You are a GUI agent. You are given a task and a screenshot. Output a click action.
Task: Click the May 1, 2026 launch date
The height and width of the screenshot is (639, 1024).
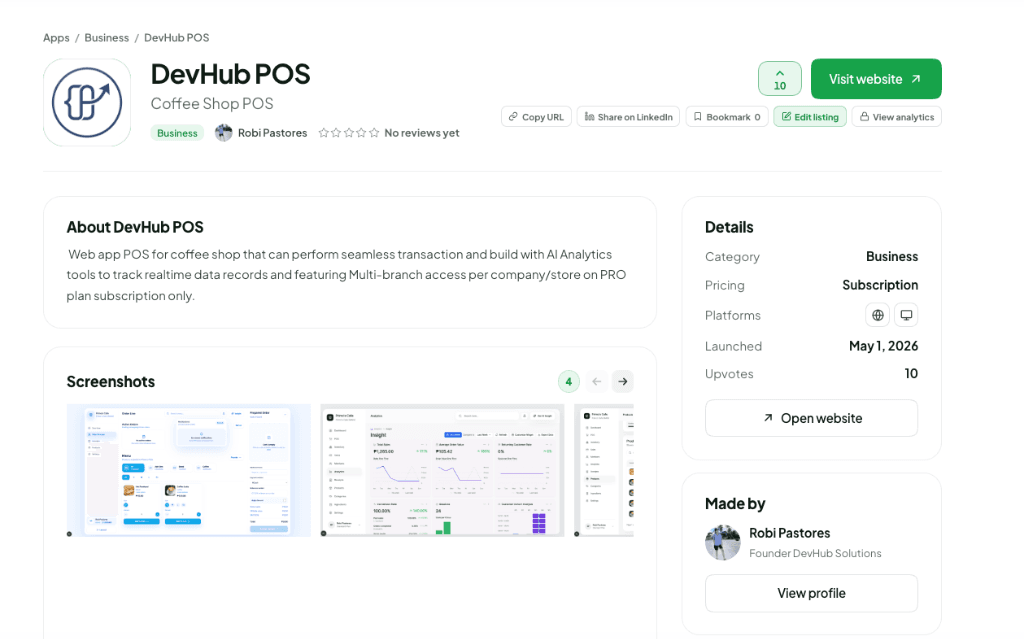[x=883, y=346]
